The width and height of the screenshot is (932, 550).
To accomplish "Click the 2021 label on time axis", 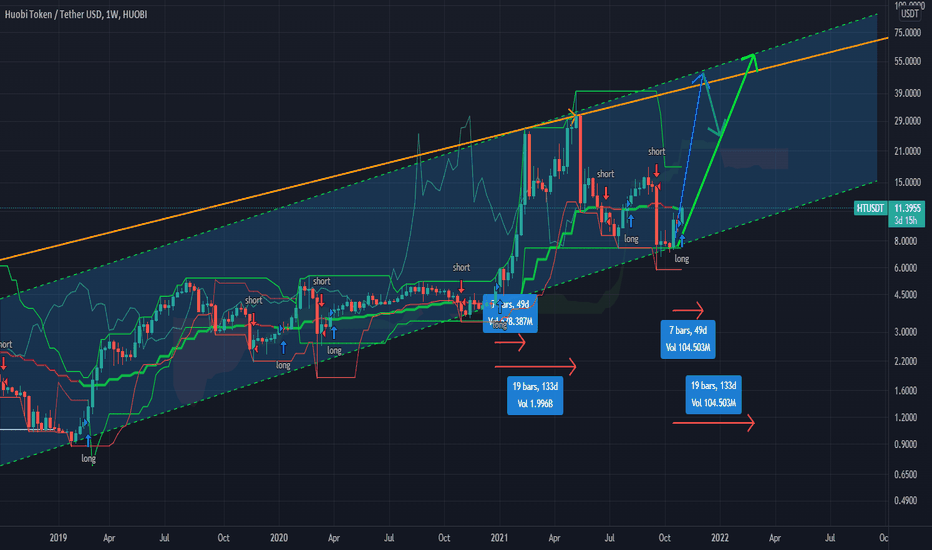I will click(x=499, y=538).
